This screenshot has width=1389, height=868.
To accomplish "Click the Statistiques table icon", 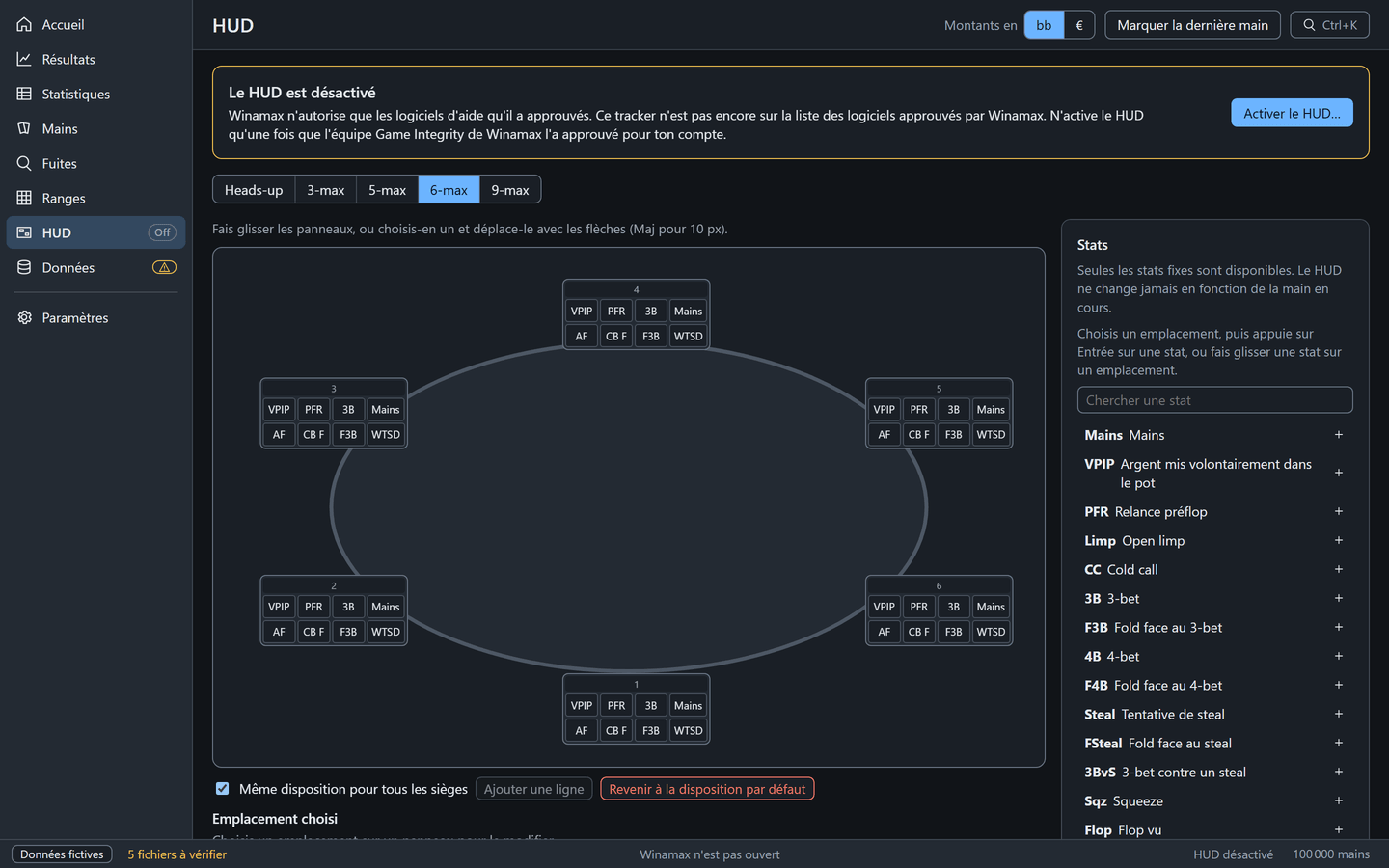I will (24, 94).
